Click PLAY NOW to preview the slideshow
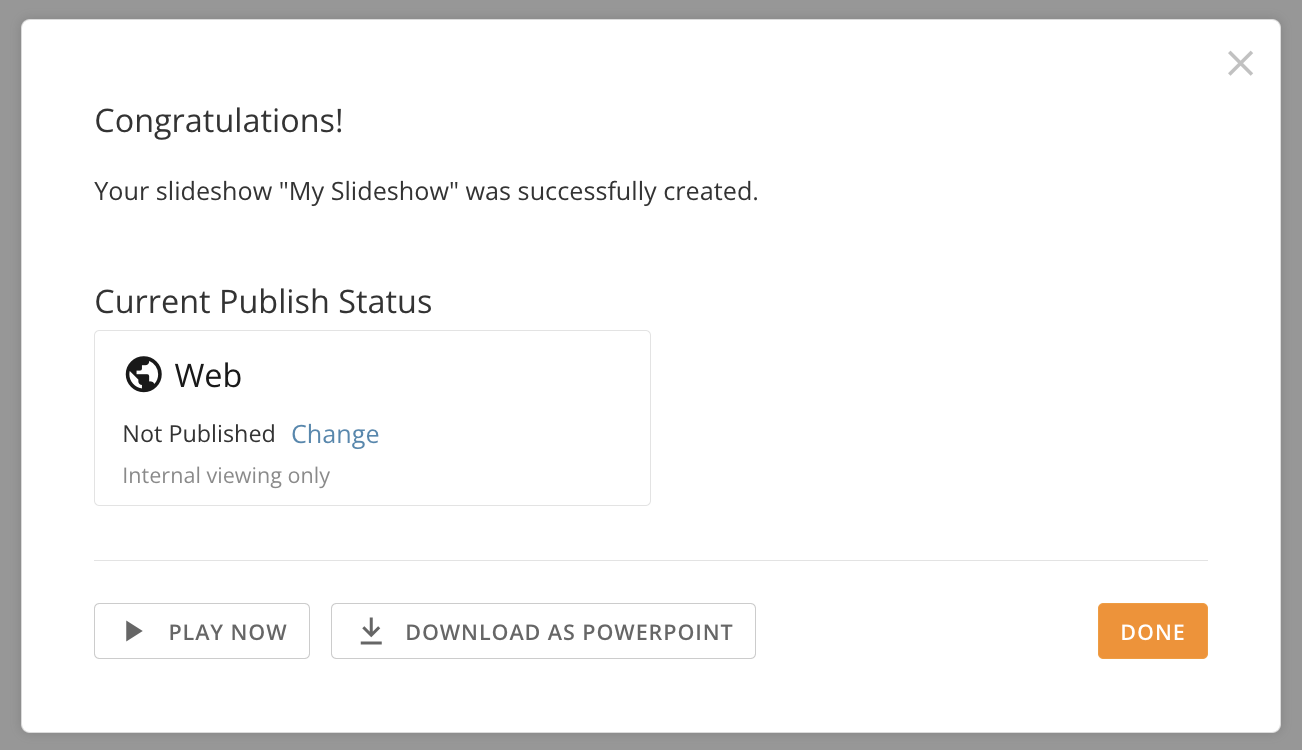The image size is (1302, 750). pyautogui.click(x=202, y=631)
